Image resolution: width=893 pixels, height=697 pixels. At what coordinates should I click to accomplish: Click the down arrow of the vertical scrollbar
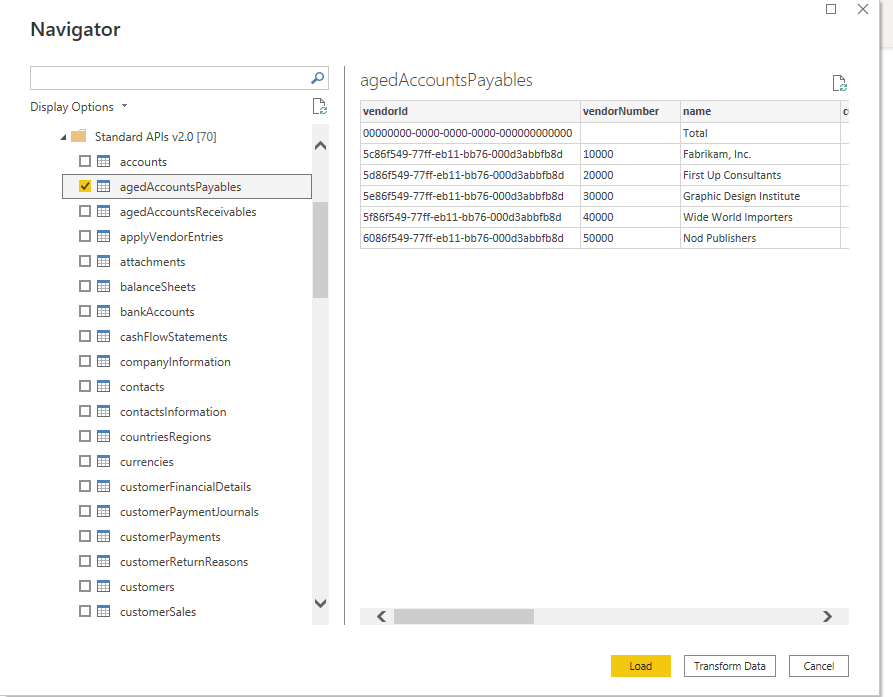(x=320, y=603)
